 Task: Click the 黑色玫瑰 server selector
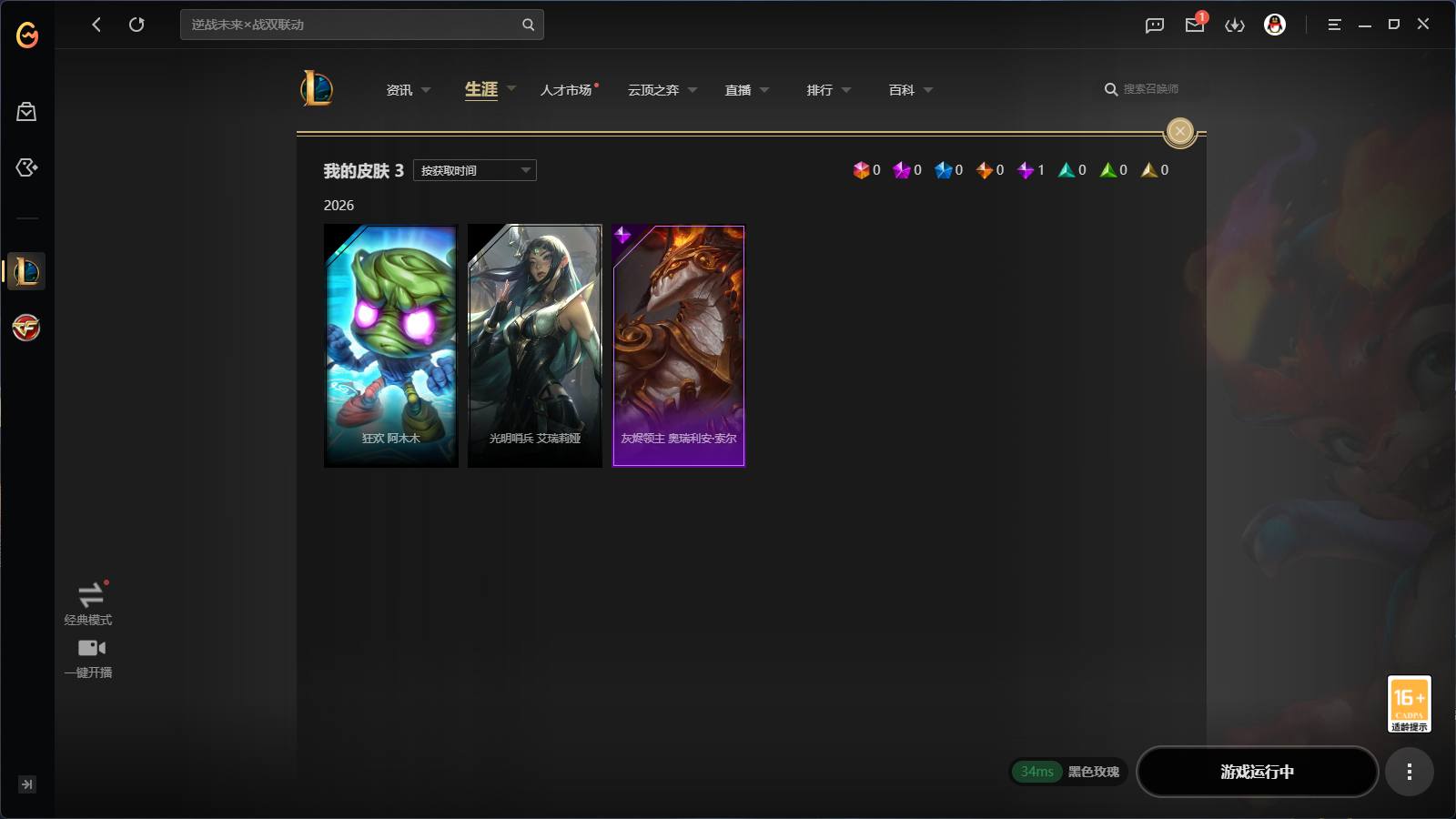click(x=1094, y=772)
